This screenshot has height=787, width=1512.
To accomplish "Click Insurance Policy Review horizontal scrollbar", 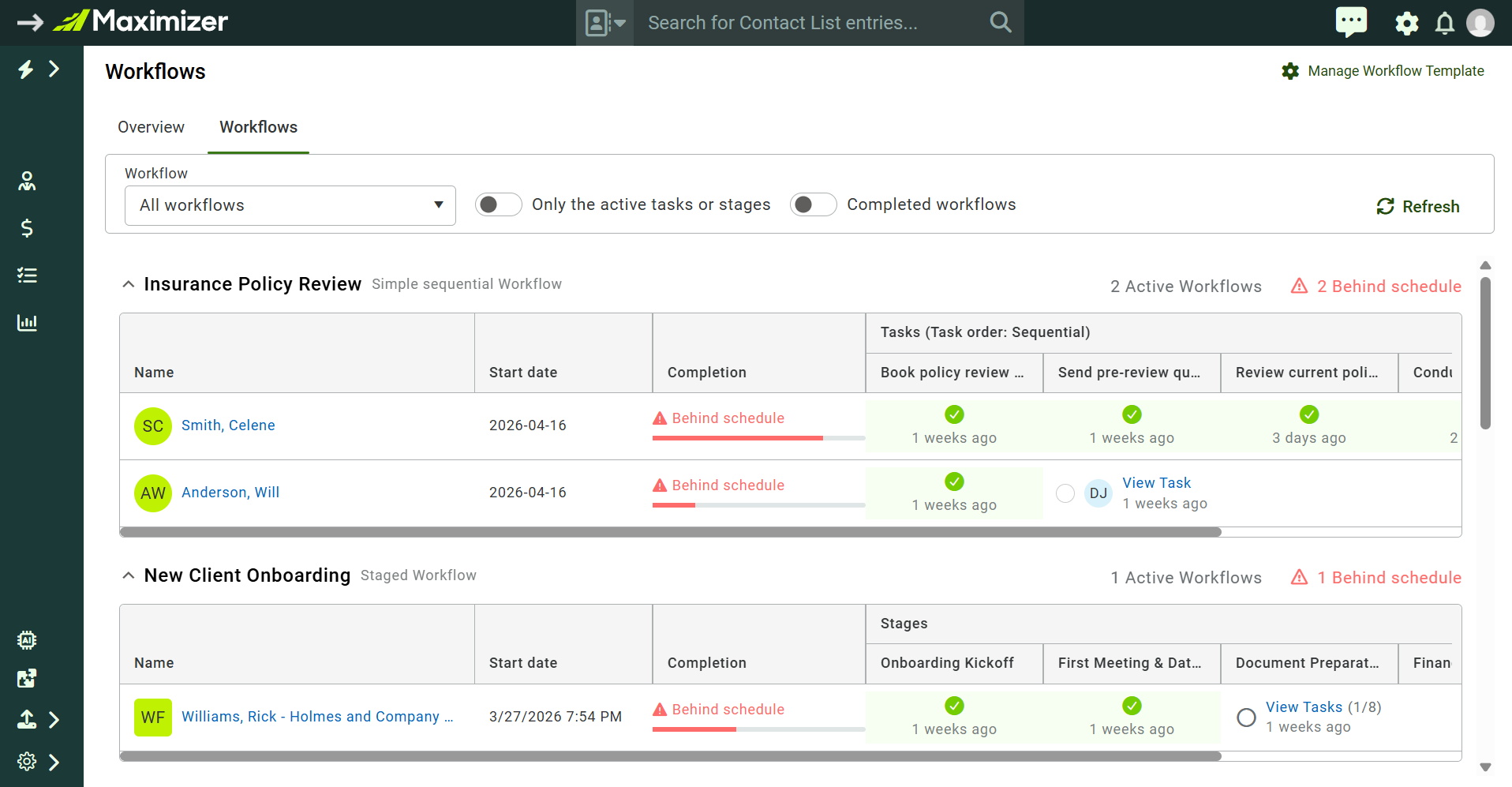I will click(x=671, y=532).
